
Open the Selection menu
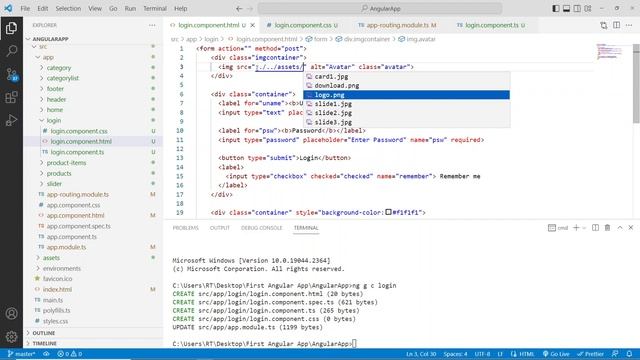click(68, 9)
